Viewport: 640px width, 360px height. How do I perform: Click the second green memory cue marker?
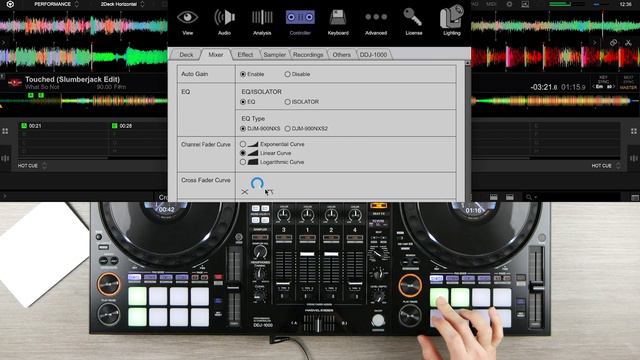pos(41,95)
